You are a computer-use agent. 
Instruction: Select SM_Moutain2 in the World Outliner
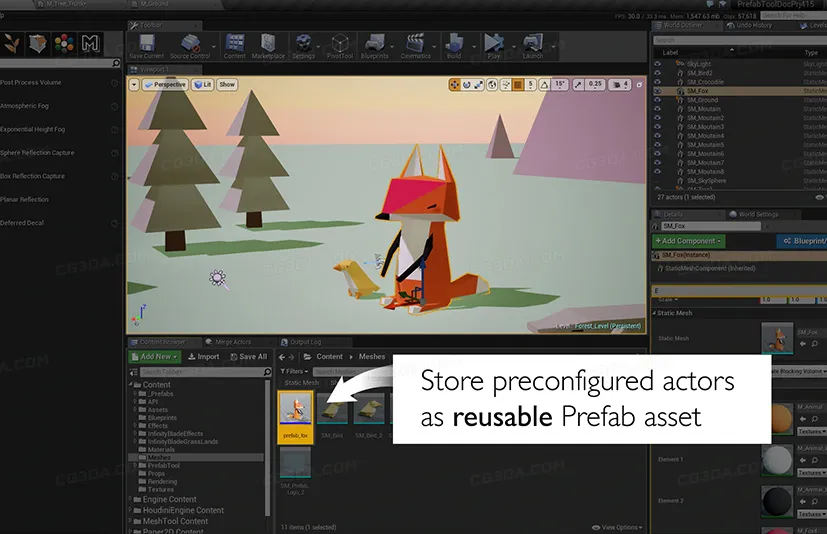[705, 118]
